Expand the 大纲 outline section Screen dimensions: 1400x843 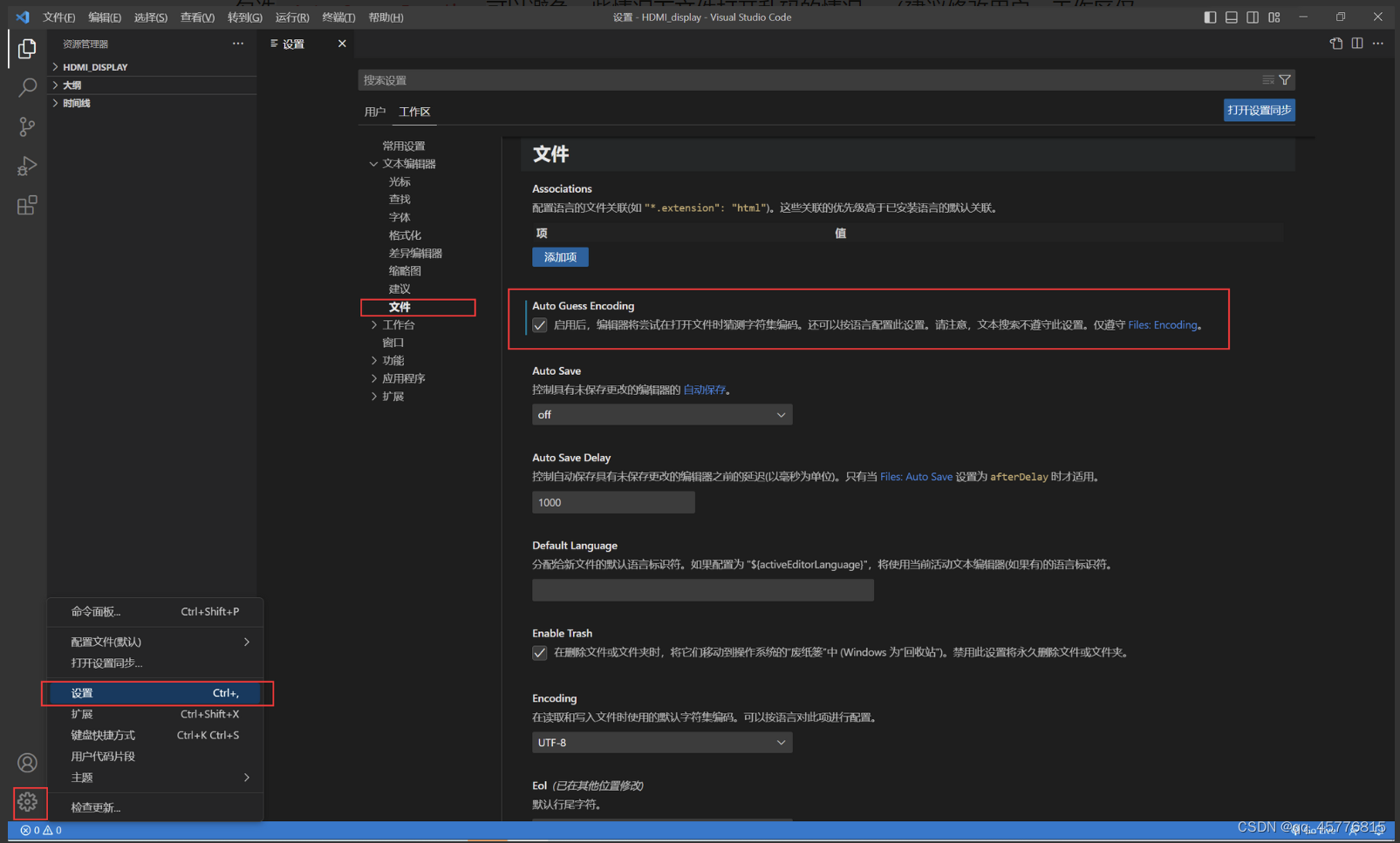[152, 85]
